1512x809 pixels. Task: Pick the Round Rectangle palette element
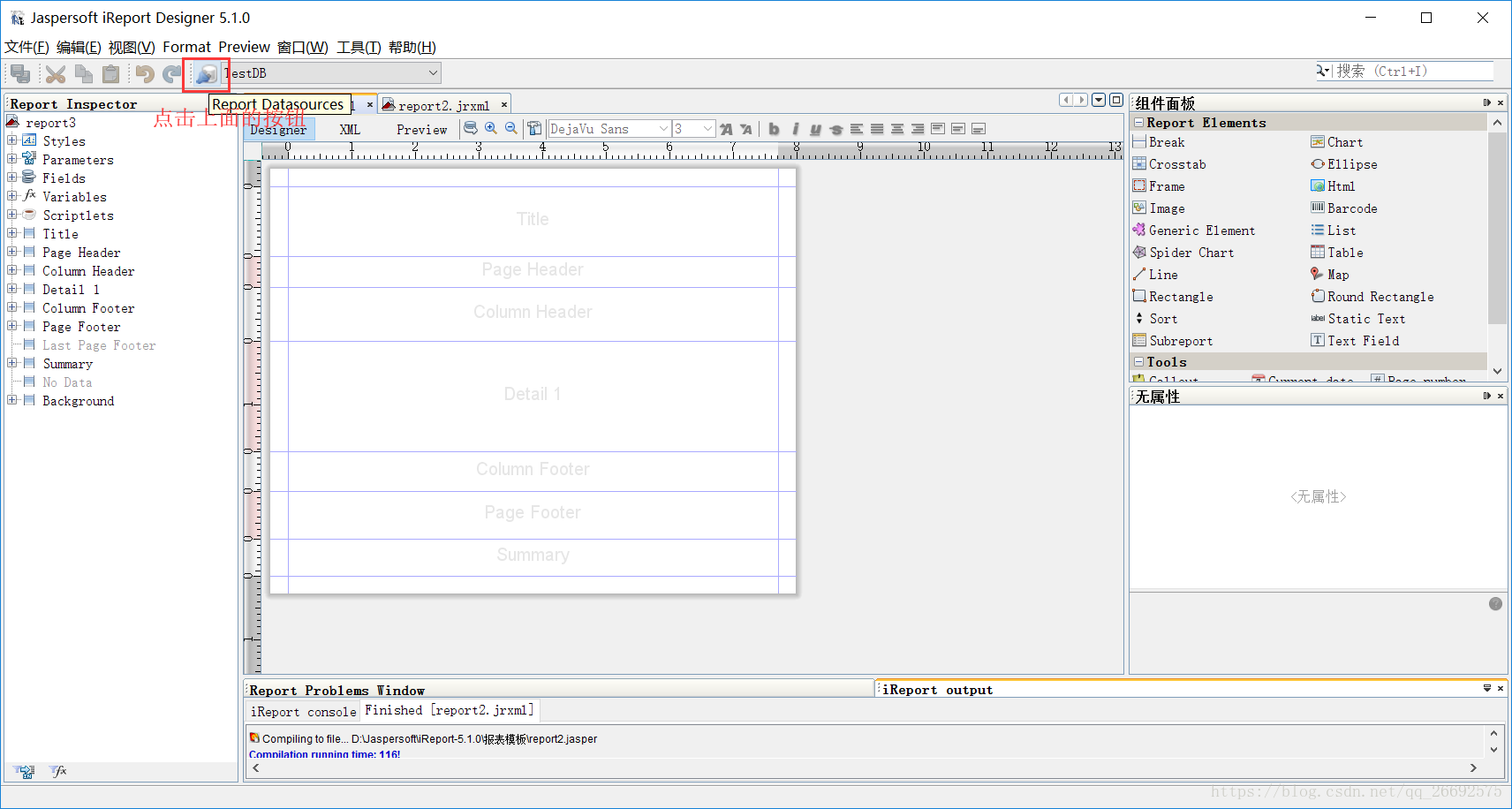click(1372, 297)
